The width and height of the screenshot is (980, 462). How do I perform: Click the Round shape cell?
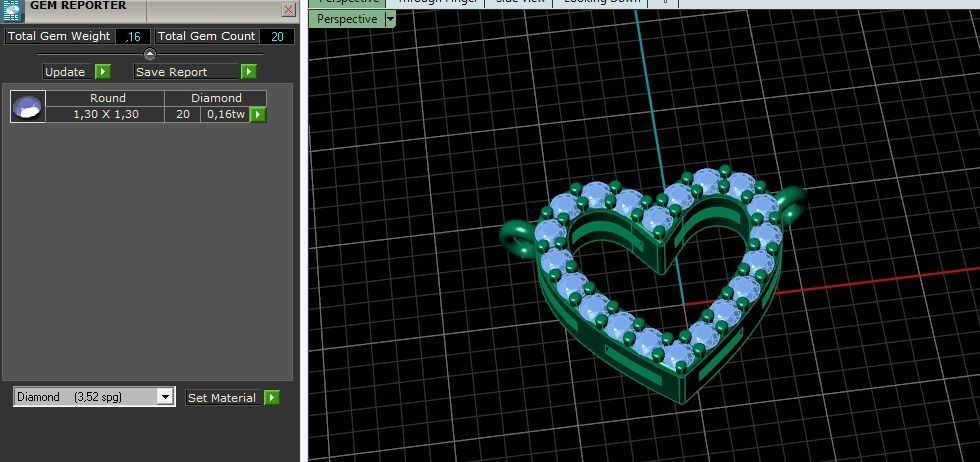pos(105,98)
